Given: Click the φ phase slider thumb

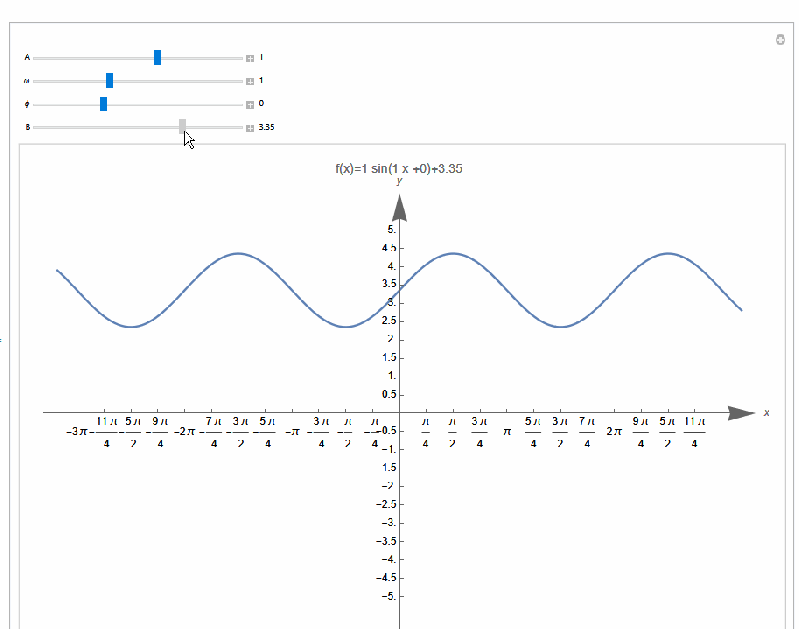Looking at the screenshot, I should (103, 104).
